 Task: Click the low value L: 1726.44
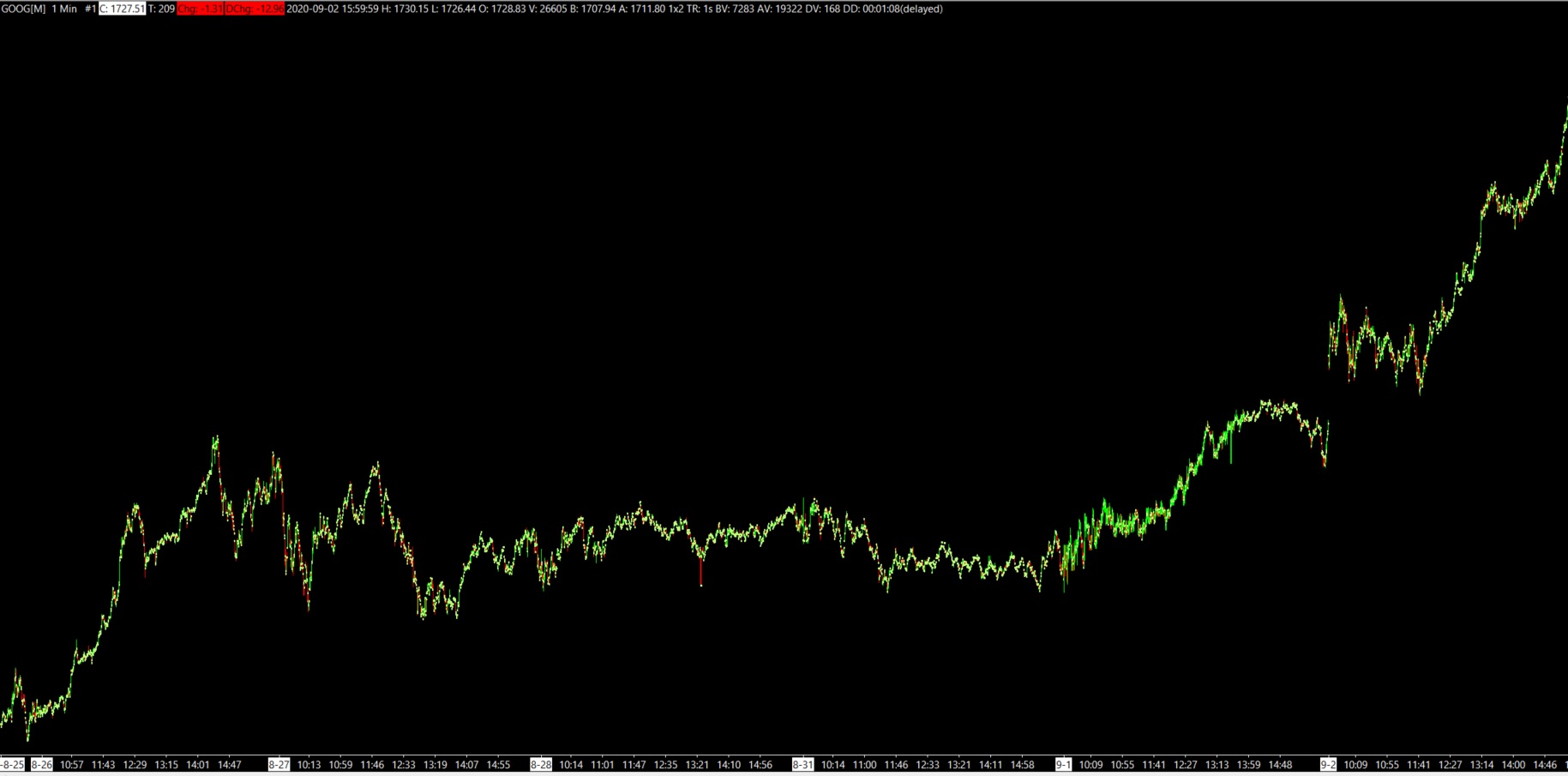click(453, 9)
